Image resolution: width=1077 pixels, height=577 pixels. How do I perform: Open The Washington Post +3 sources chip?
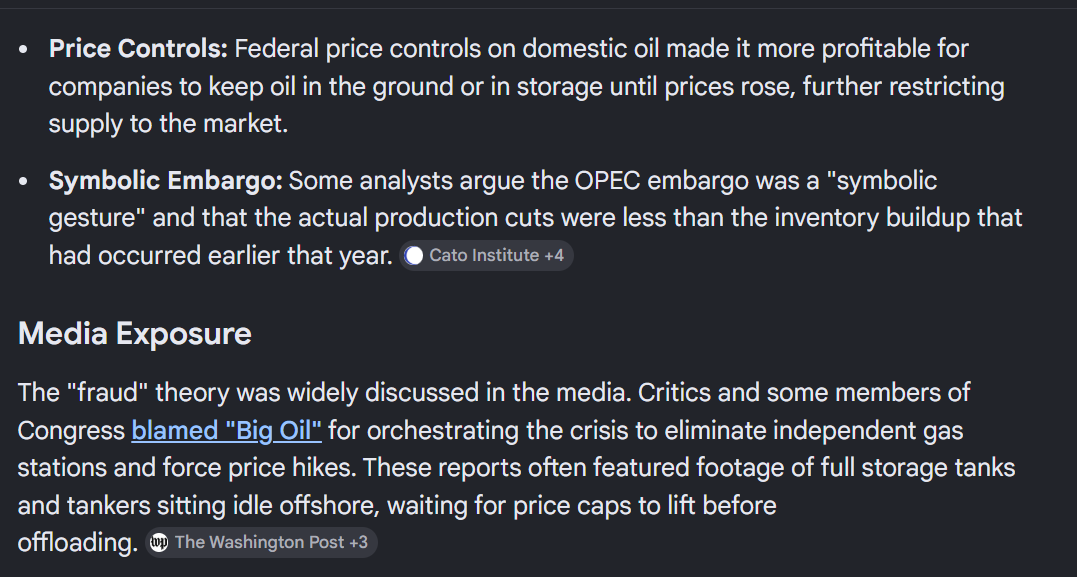261,543
